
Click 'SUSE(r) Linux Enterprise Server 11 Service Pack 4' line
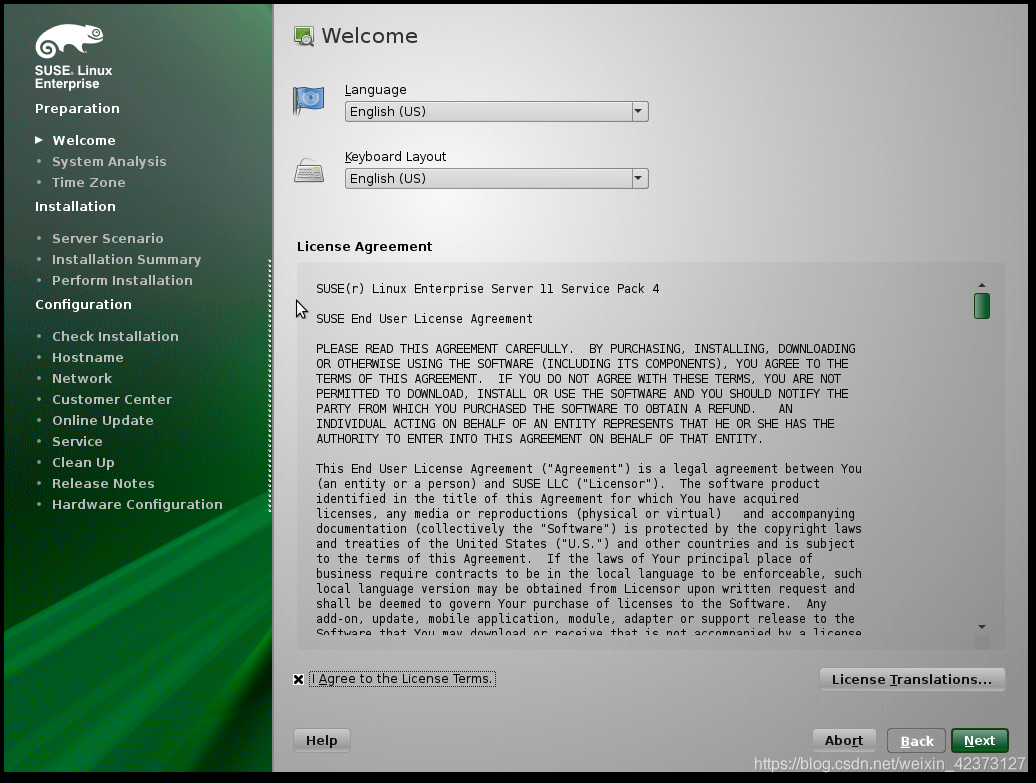tap(488, 289)
